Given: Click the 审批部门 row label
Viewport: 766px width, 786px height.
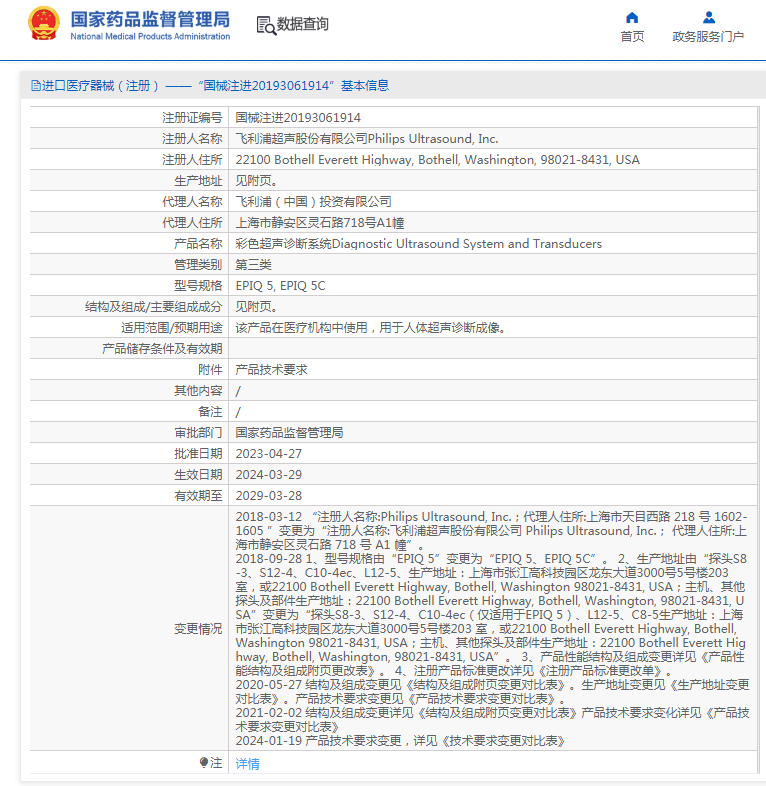Looking at the screenshot, I should (198, 433).
